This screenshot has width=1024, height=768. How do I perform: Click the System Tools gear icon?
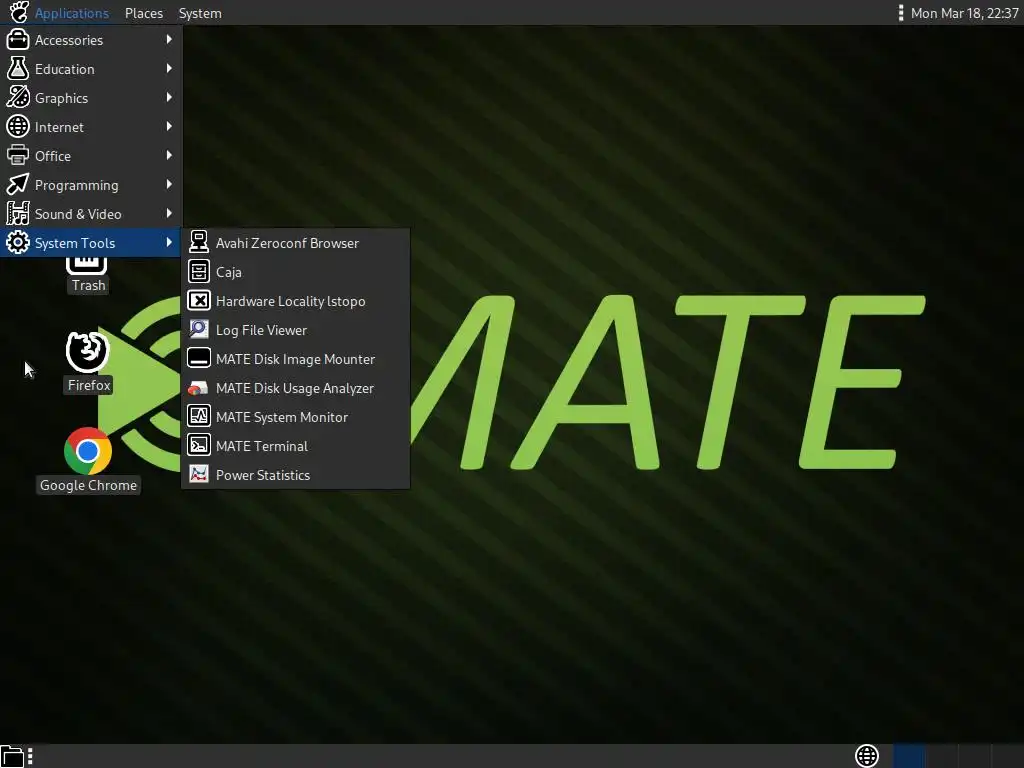click(x=18, y=242)
